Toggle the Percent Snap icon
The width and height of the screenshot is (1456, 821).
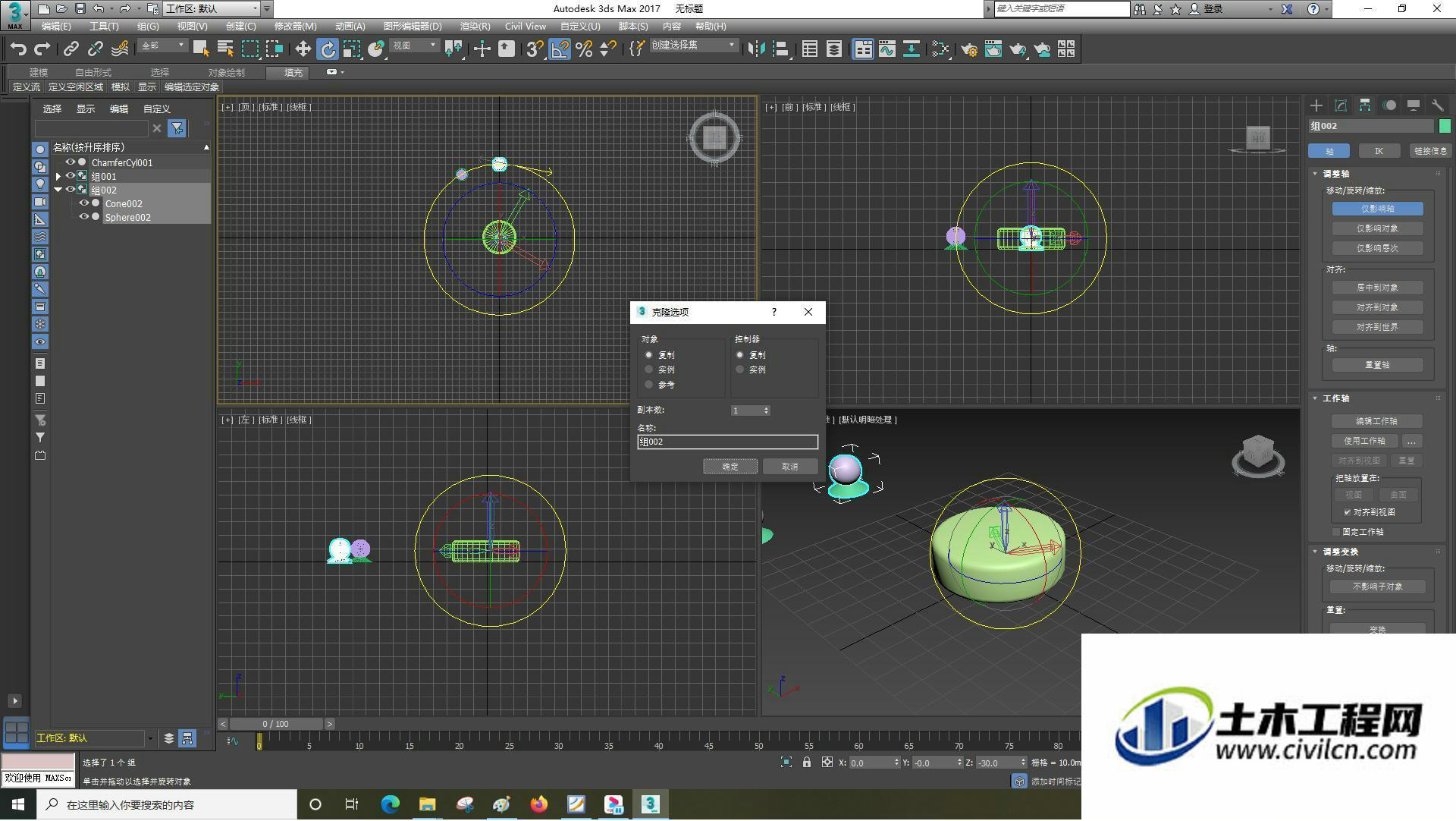coord(583,49)
